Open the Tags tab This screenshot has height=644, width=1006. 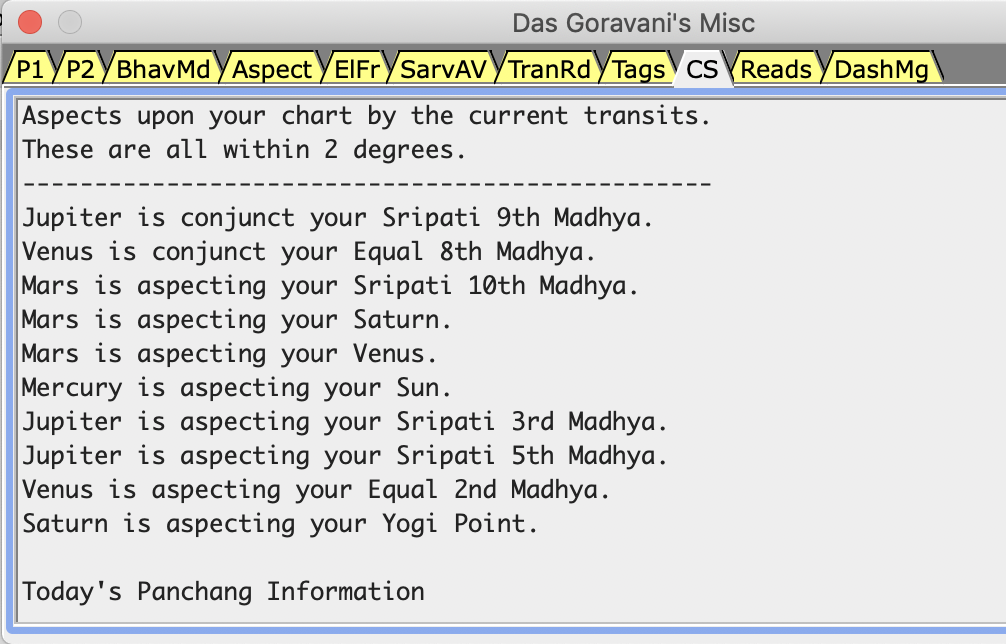639,69
